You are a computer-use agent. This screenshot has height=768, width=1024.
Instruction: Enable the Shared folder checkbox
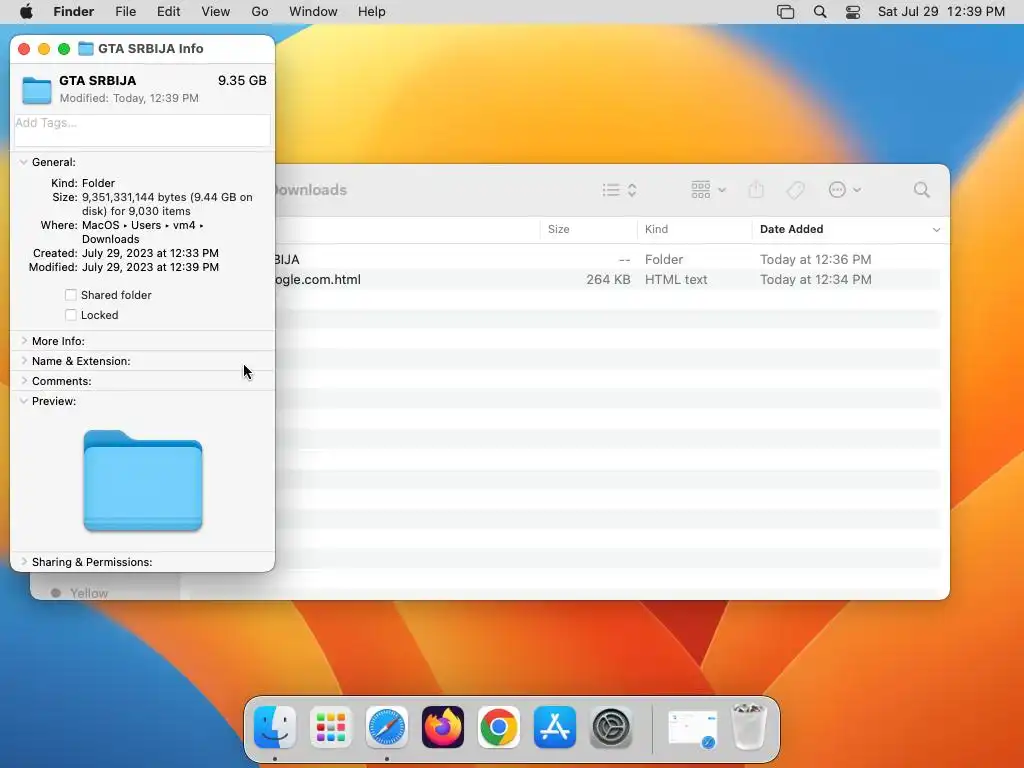[71, 295]
